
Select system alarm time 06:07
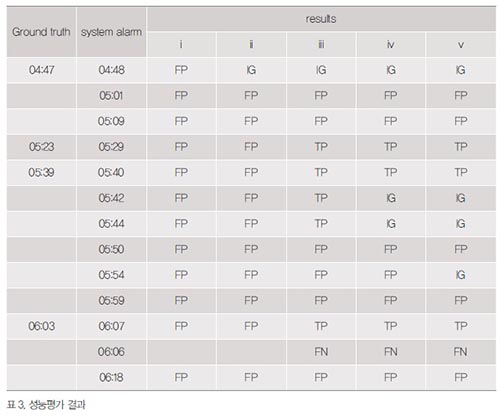111,326
